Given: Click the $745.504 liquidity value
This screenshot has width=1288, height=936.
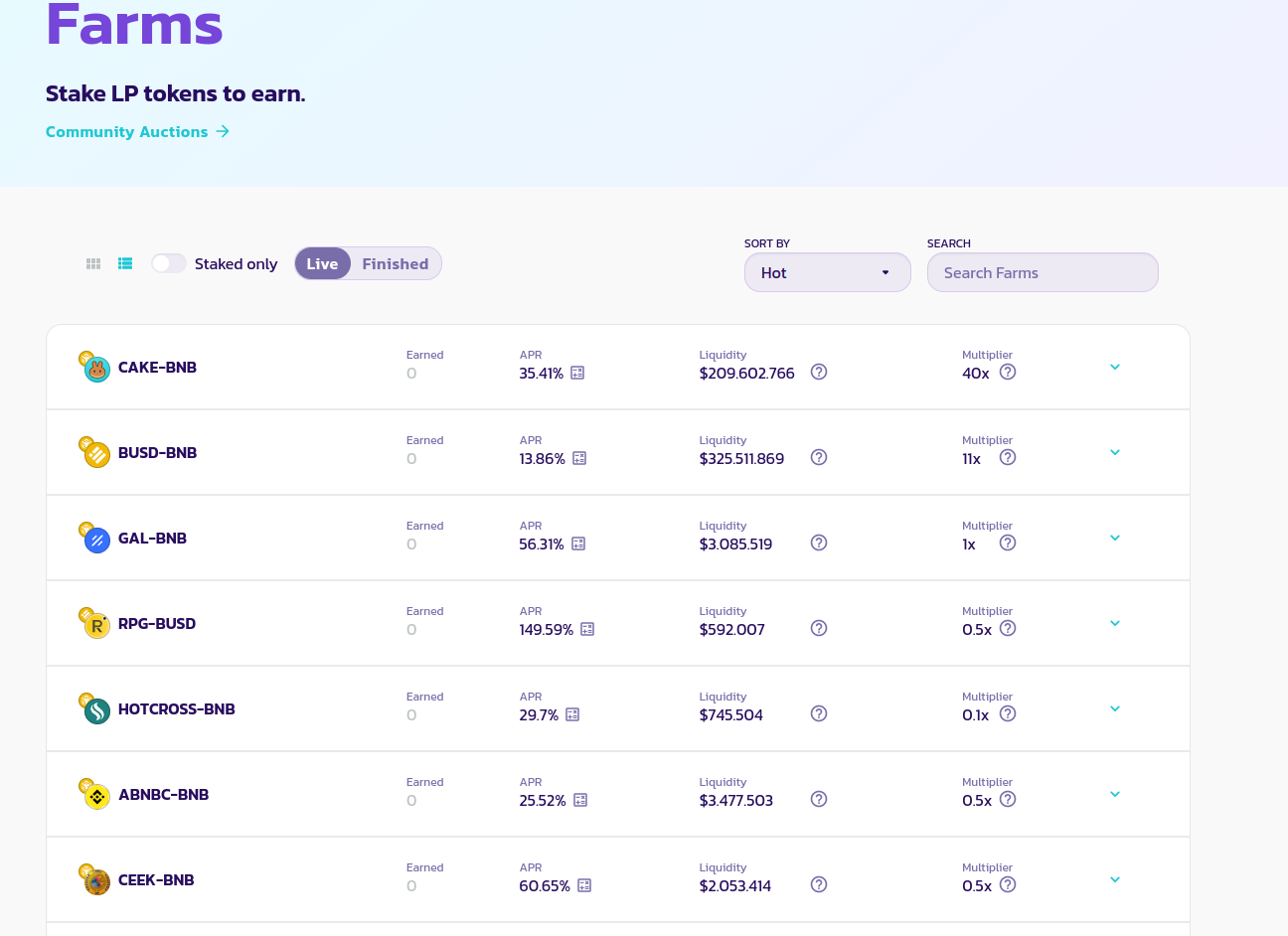Looking at the screenshot, I should coord(731,715).
